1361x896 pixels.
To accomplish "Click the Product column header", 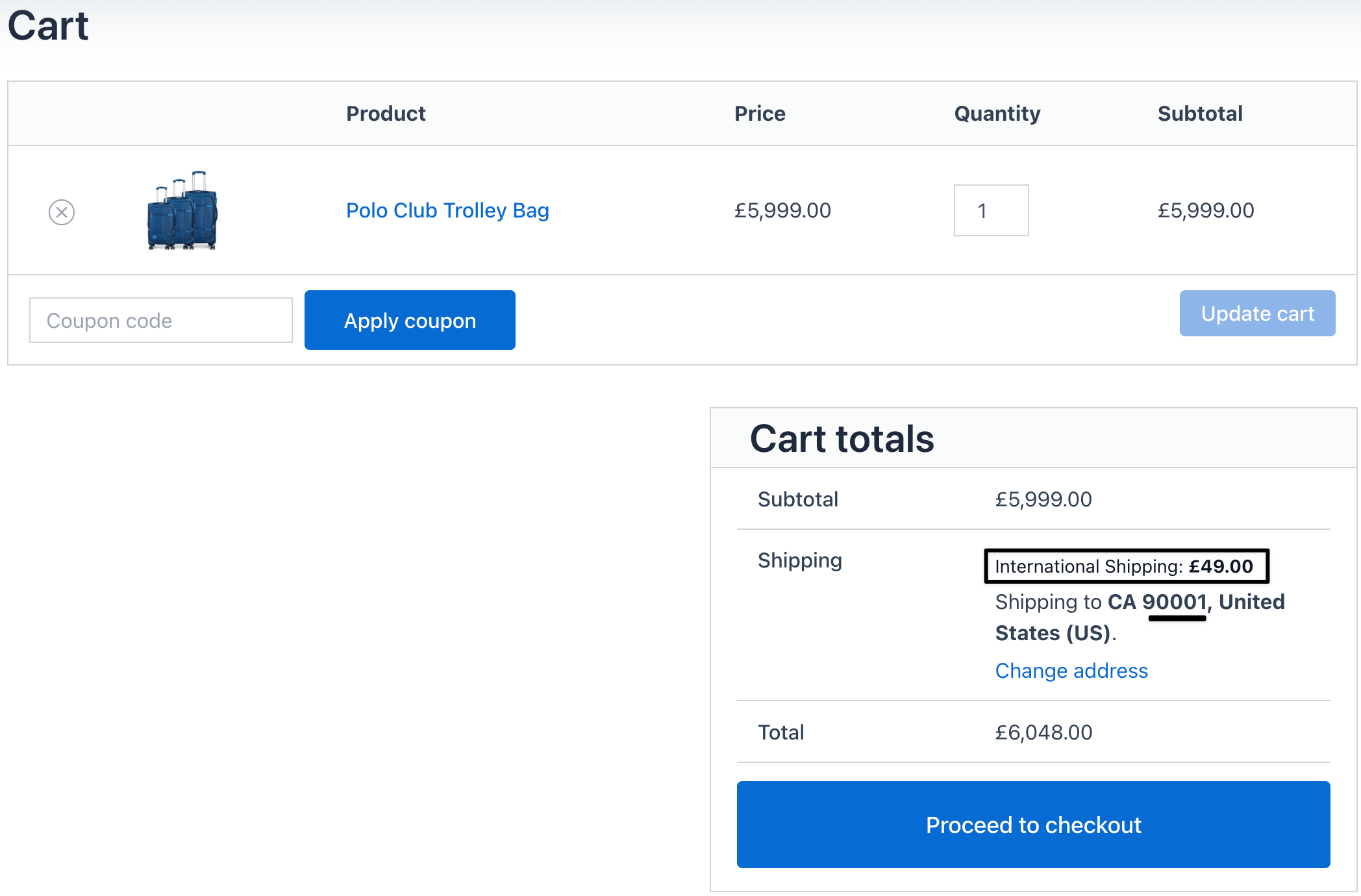I will coord(386,114).
